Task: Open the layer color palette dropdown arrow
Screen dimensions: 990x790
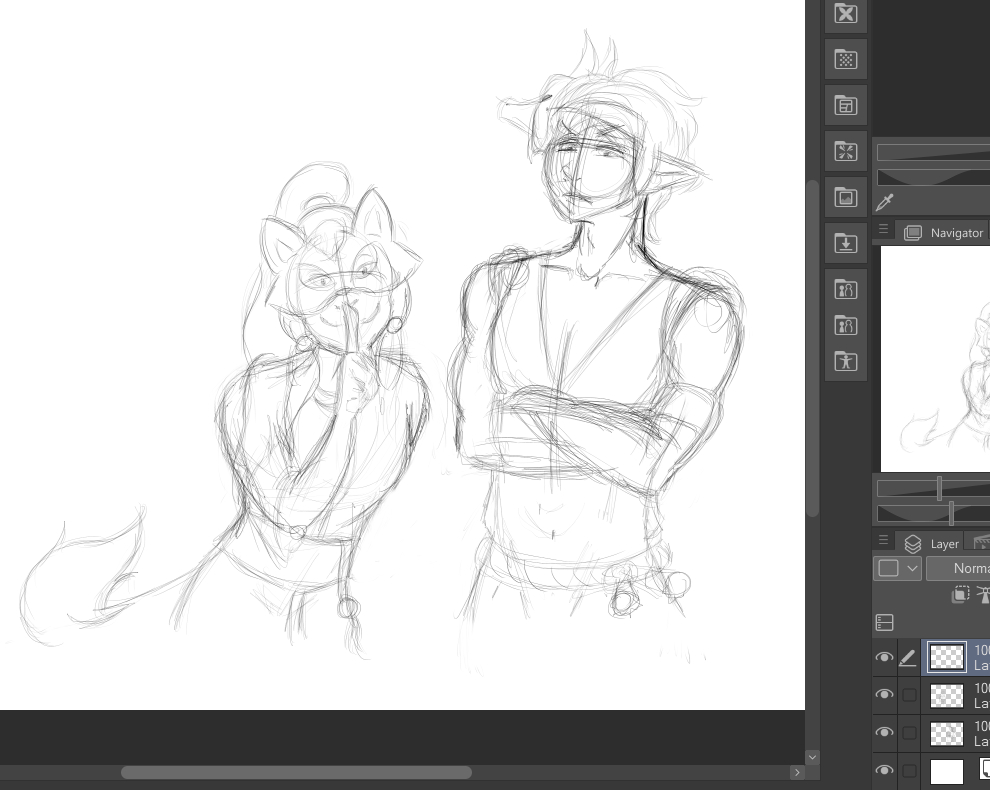Action: pos(912,568)
